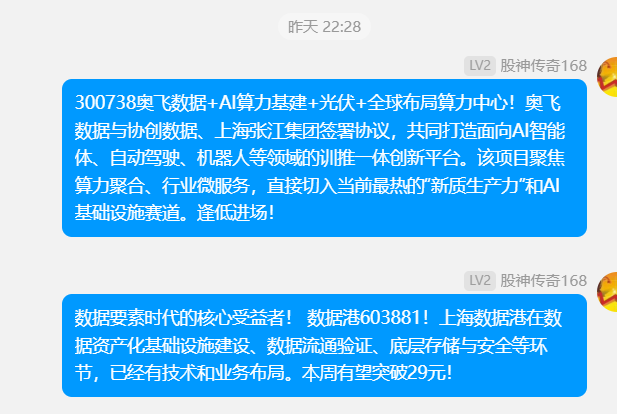Click the phrase 新质生产力 in the first bubble
The width and height of the screenshot is (617, 414).
tap(474, 185)
